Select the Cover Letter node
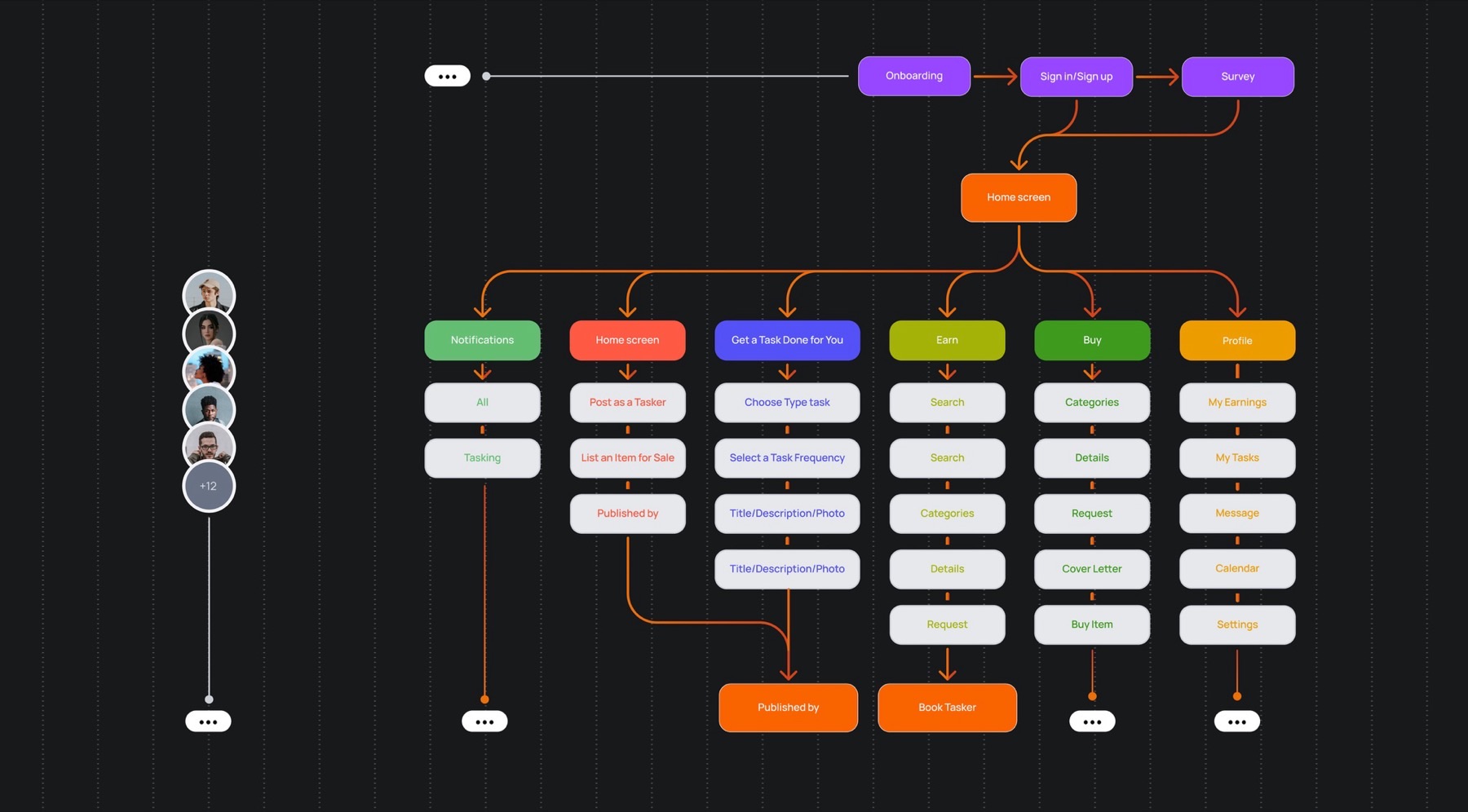Viewport: 1468px width, 812px height. (1092, 569)
